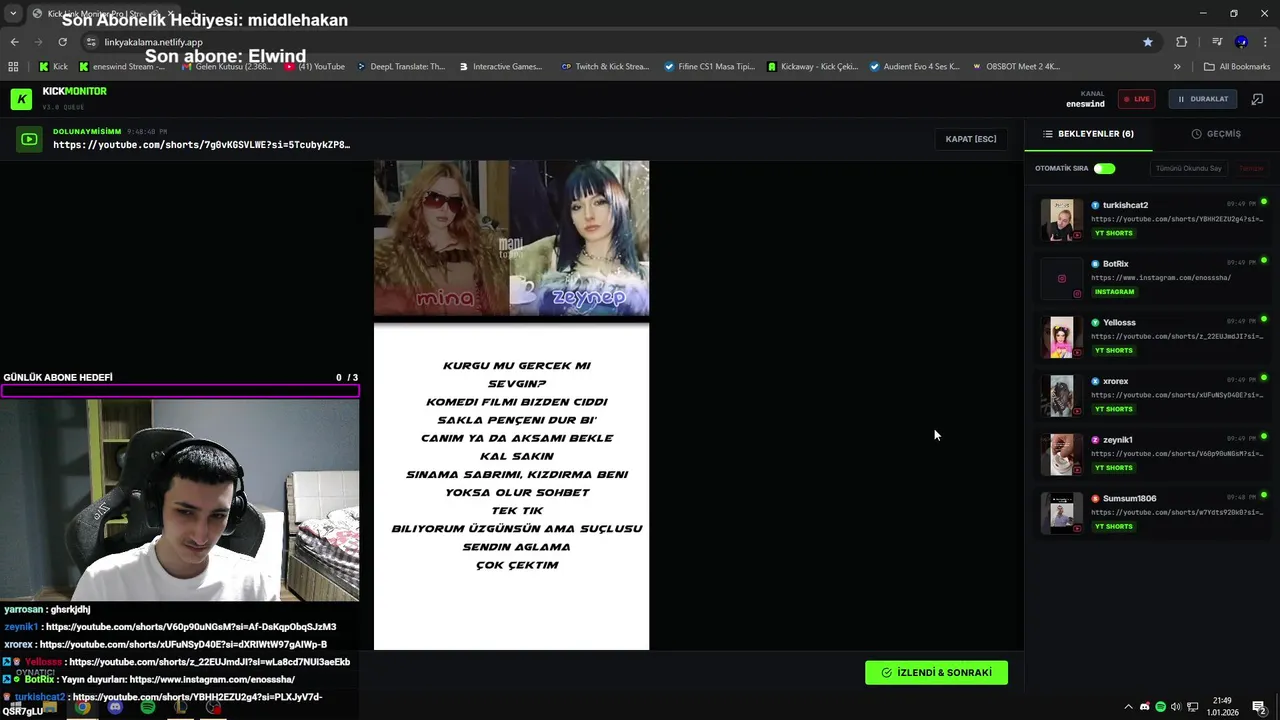Viewport: 1280px width, 720px height.
Task: Open the Kickaway bookmark
Action: pos(813,67)
